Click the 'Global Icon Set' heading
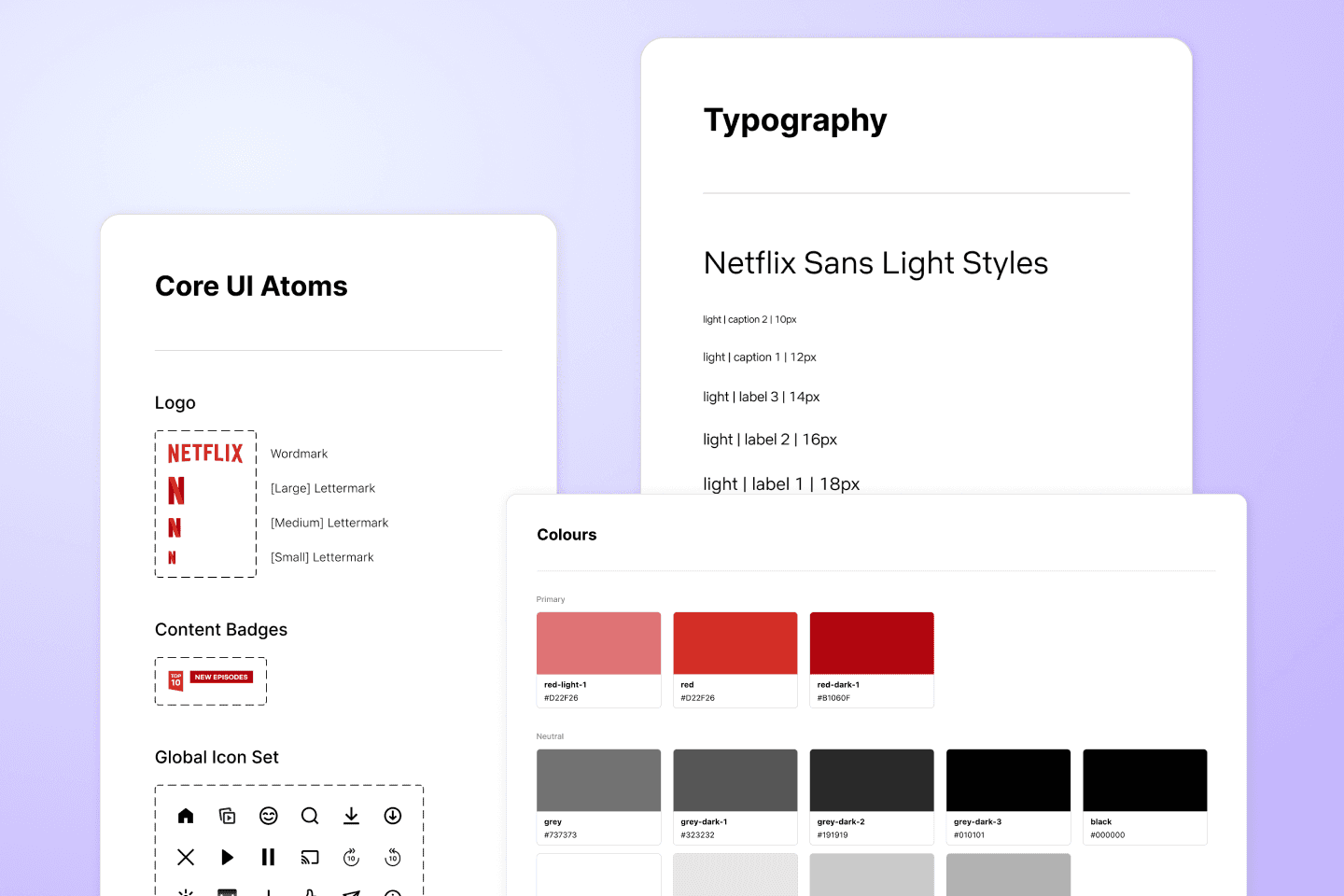Screen dimensions: 1344x896 tap(217, 757)
